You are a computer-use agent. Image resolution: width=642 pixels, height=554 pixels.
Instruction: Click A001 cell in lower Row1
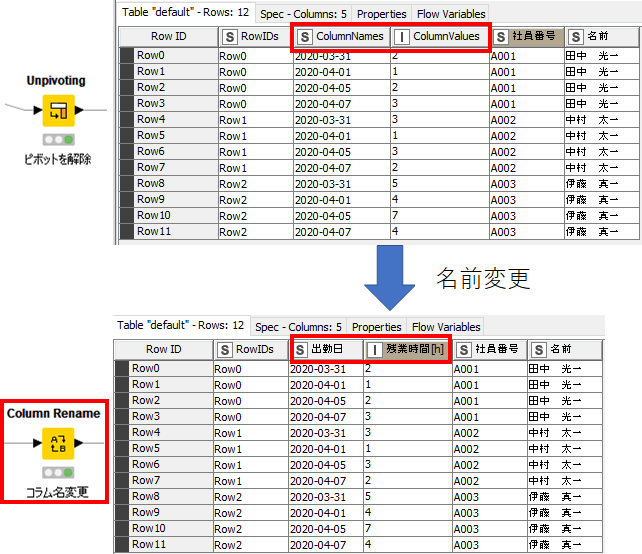tap(490, 384)
